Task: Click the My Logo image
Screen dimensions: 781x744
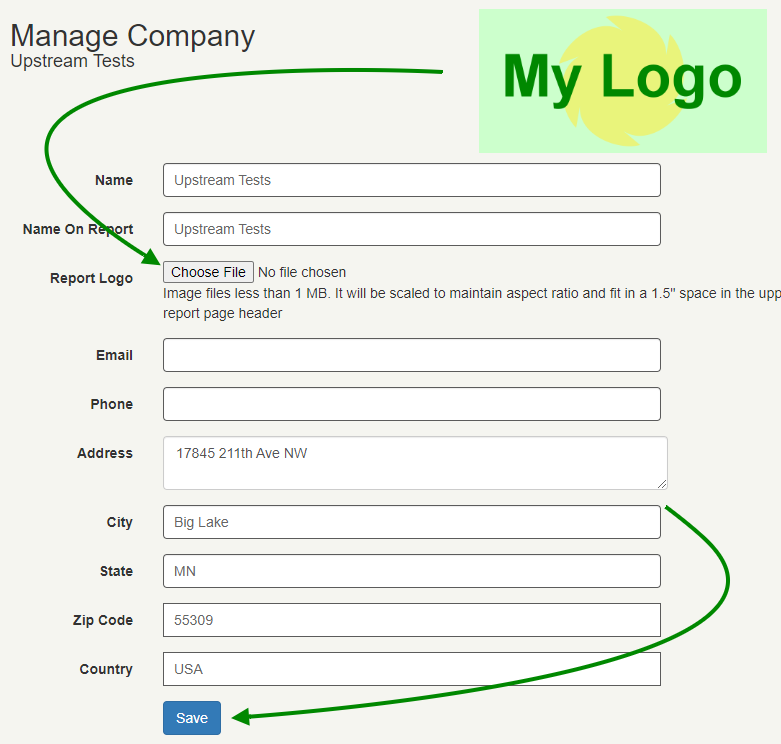Action: [622, 80]
